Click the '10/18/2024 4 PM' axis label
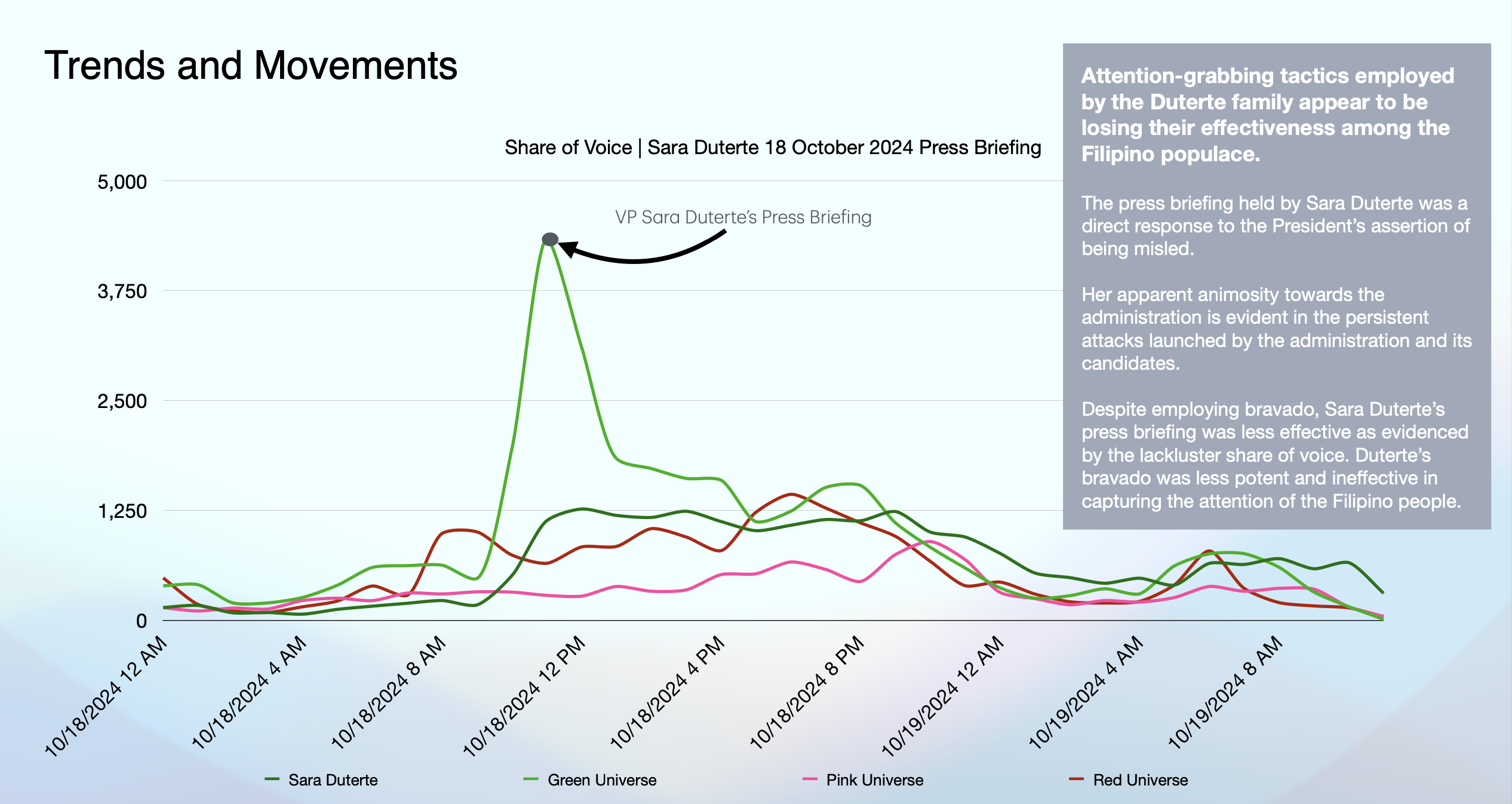The height and width of the screenshot is (804, 1512). tap(668, 693)
